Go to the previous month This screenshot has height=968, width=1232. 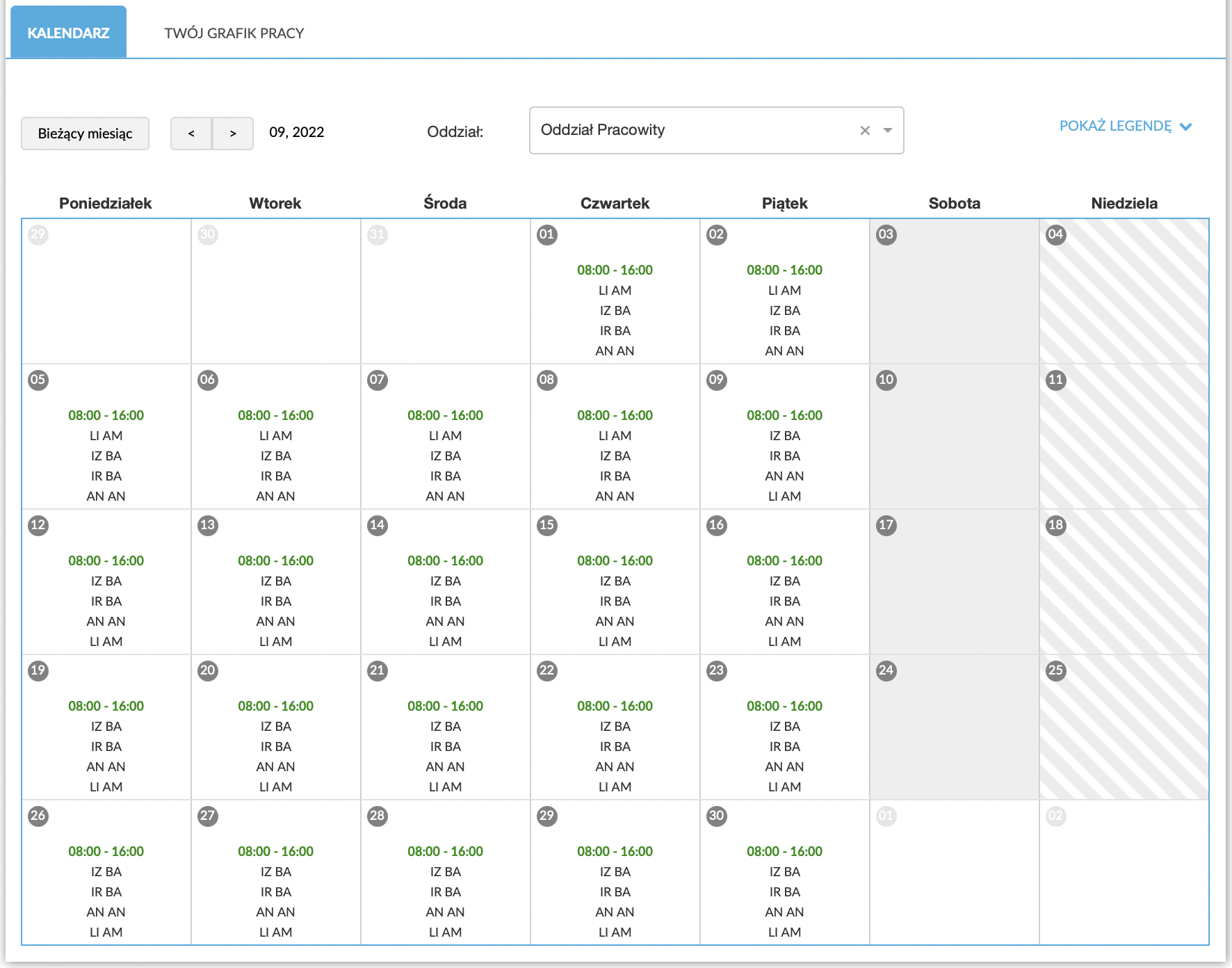[191, 134]
